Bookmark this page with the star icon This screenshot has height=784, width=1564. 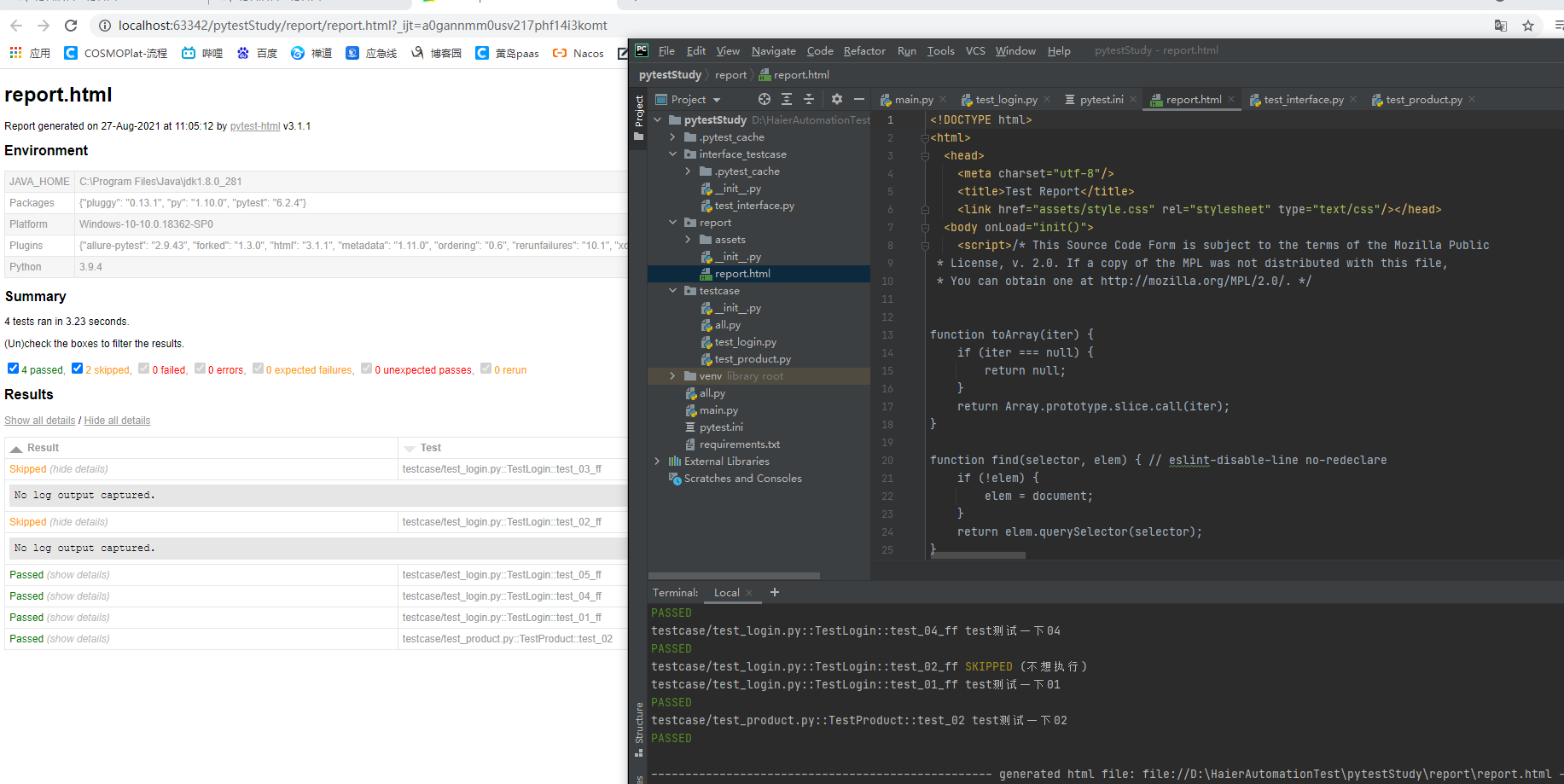1528,26
